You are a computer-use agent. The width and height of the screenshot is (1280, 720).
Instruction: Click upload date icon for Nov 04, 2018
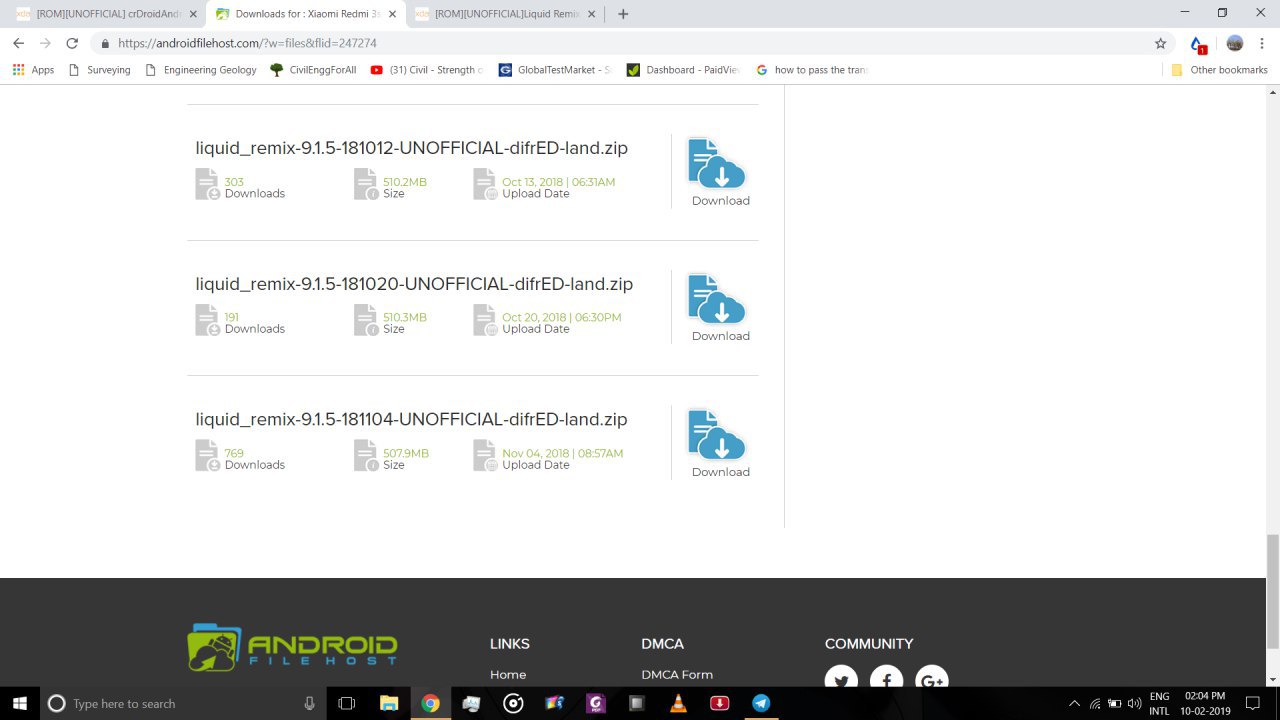(x=485, y=455)
